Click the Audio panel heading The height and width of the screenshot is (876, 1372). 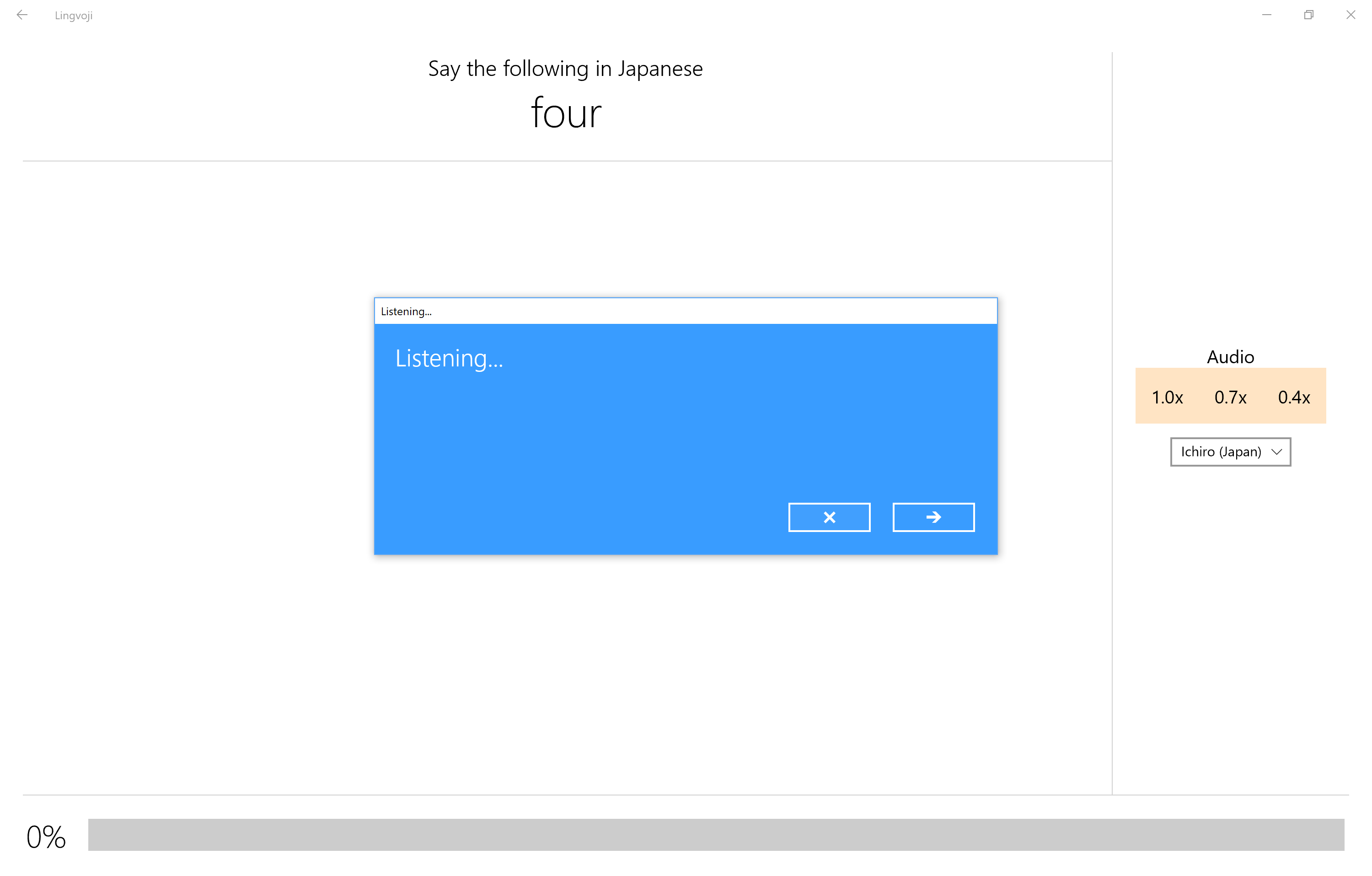[1230, 357]
